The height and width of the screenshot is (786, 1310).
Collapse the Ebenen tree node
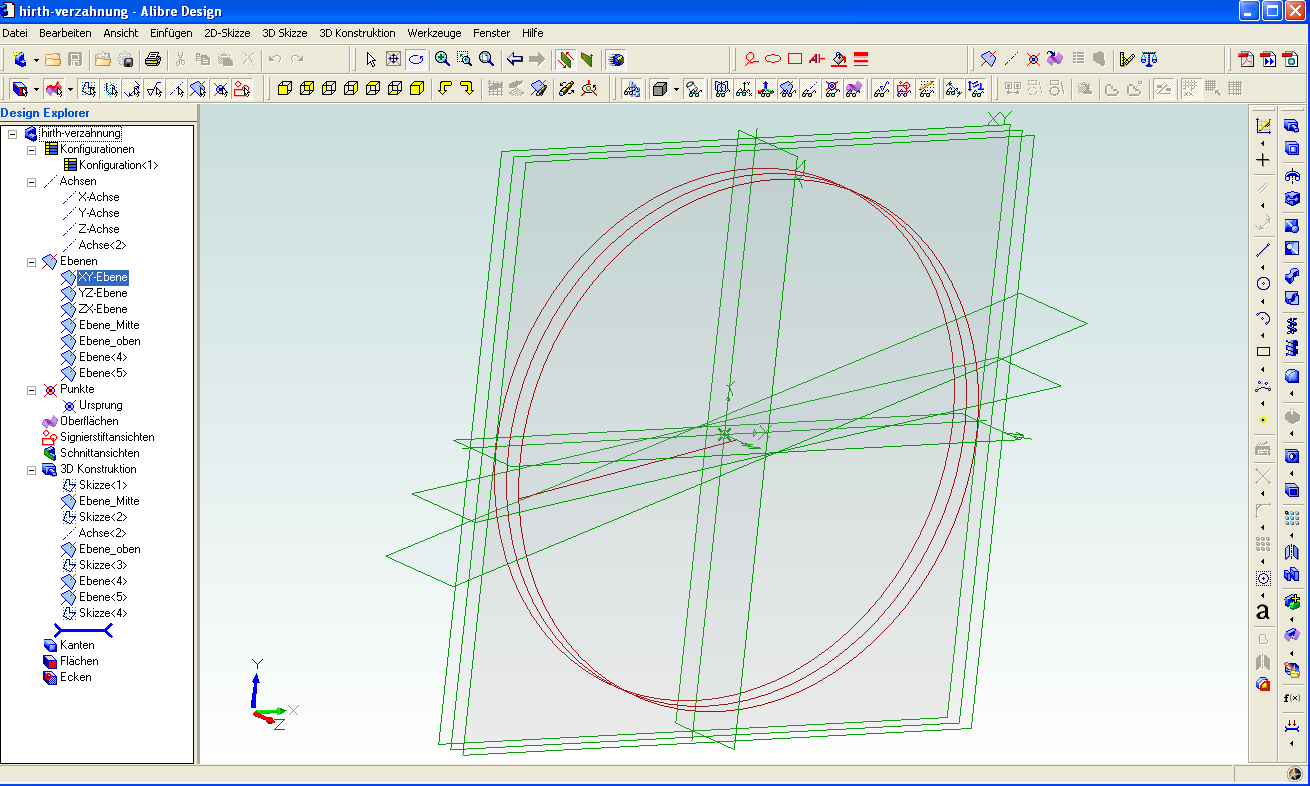tap(31, 261)
